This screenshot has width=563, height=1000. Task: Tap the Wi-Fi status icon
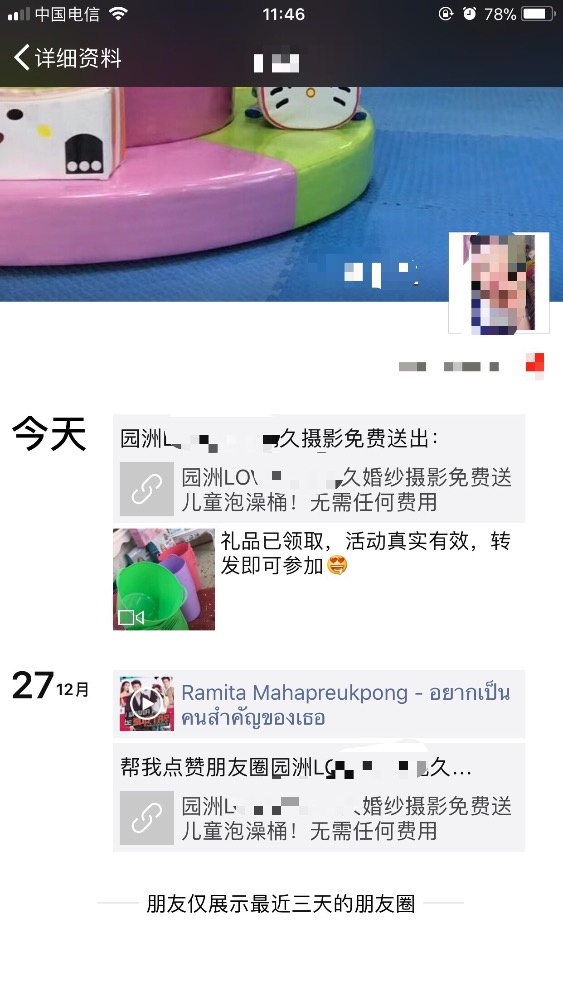click(119, 13)
